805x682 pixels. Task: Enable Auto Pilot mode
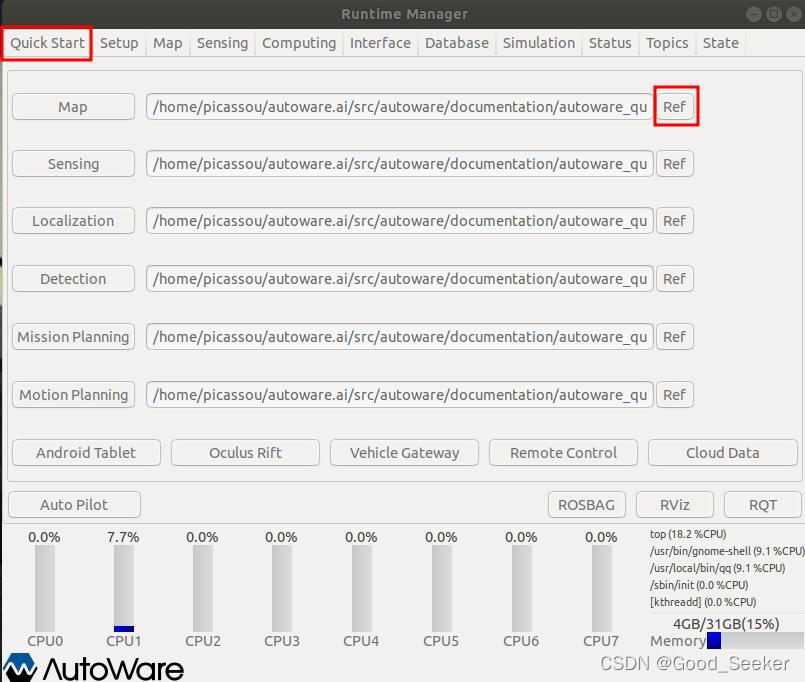(73, 504)
